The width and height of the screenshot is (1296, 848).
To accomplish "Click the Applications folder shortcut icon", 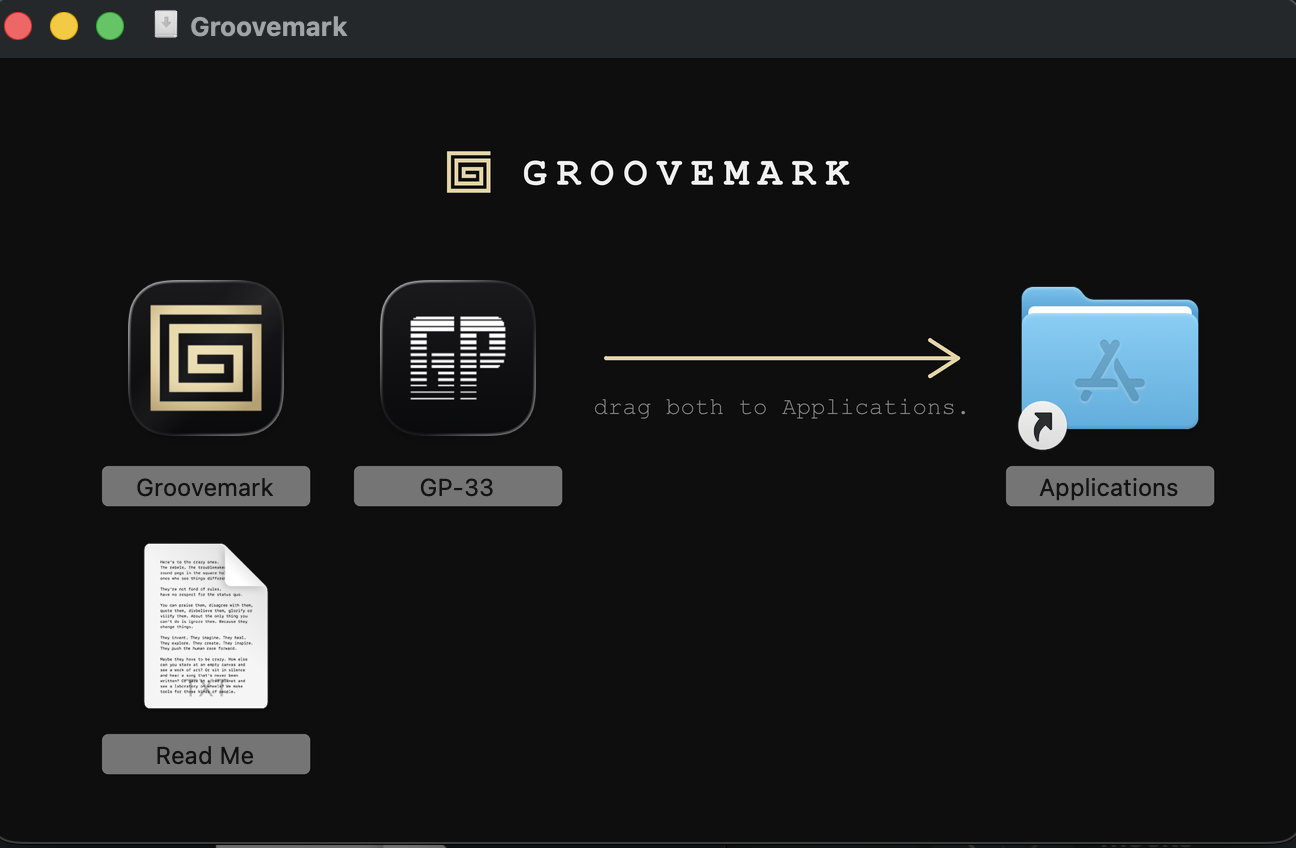I will pyautogui.click(x=1109, y=366).
